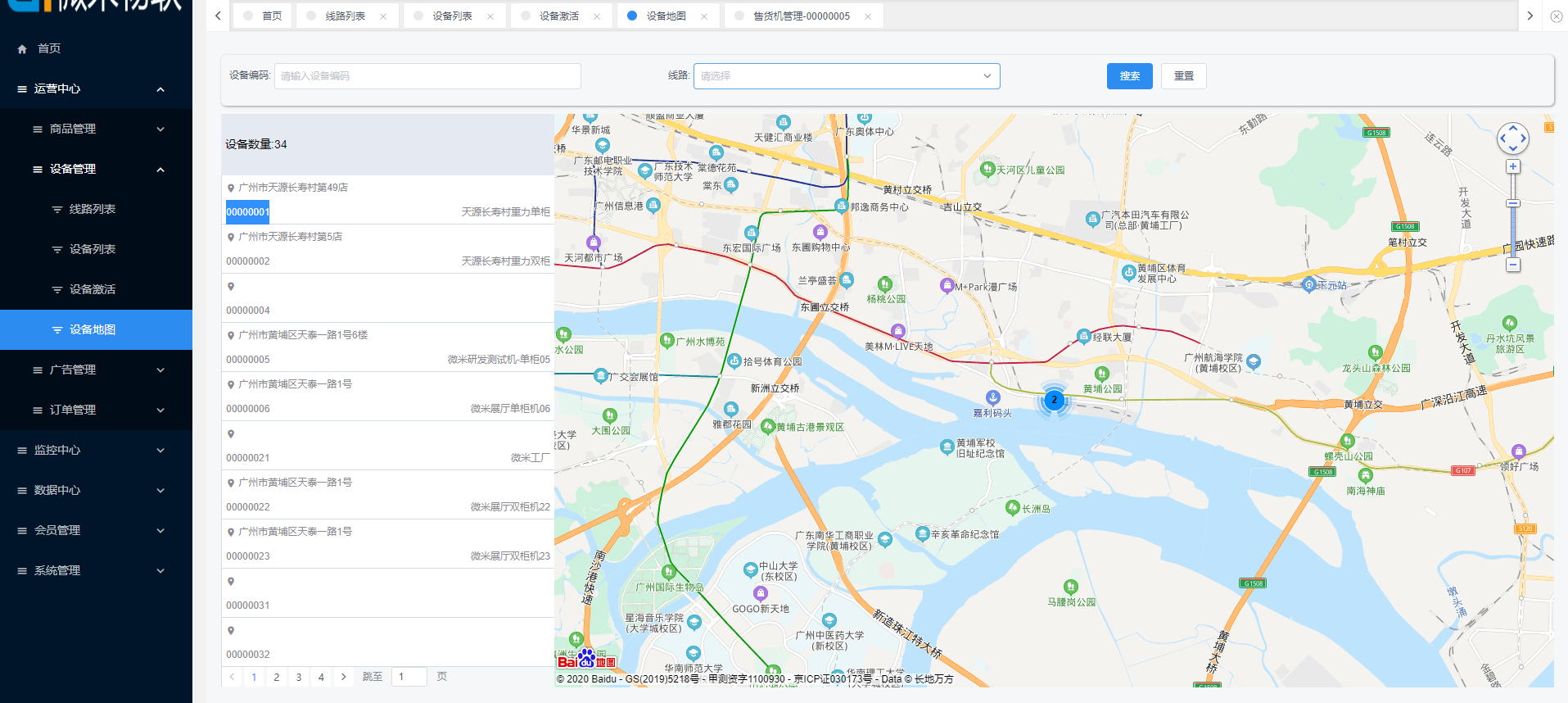The height and width of the screenshot is (703, 1568).
Task: Click the map pan compass control
Action: point(1513,138)
